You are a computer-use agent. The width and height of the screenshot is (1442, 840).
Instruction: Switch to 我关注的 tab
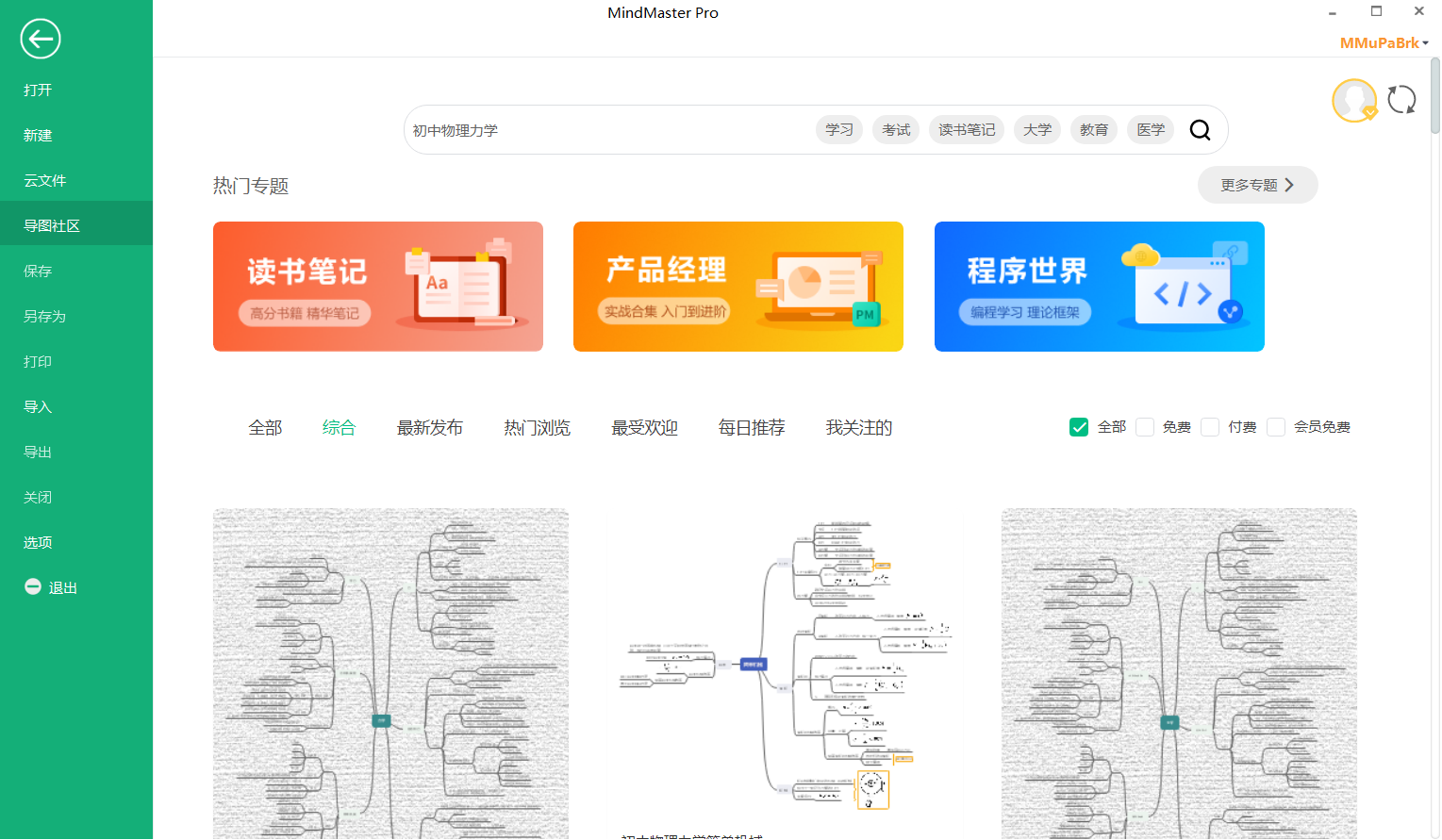858,428
